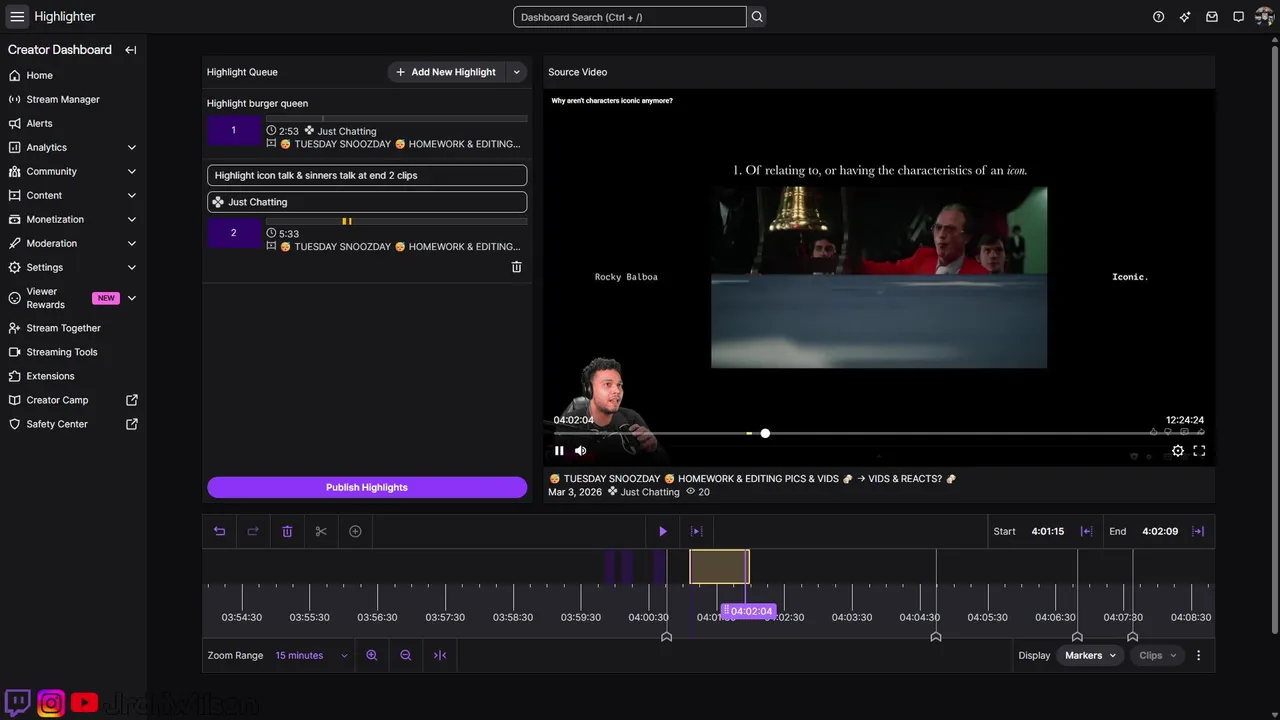Click the scissors split tool
The width and height of the screenshot is (1280, 720).
tap(321, 531)
